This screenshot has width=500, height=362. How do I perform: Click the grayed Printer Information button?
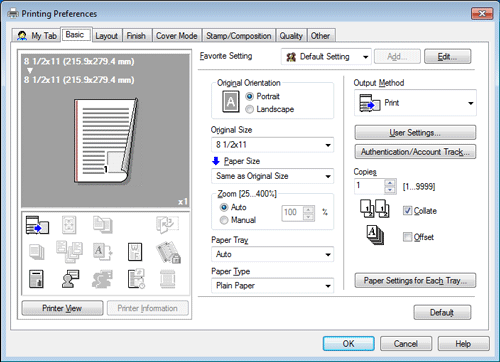[x=148, y=308]
